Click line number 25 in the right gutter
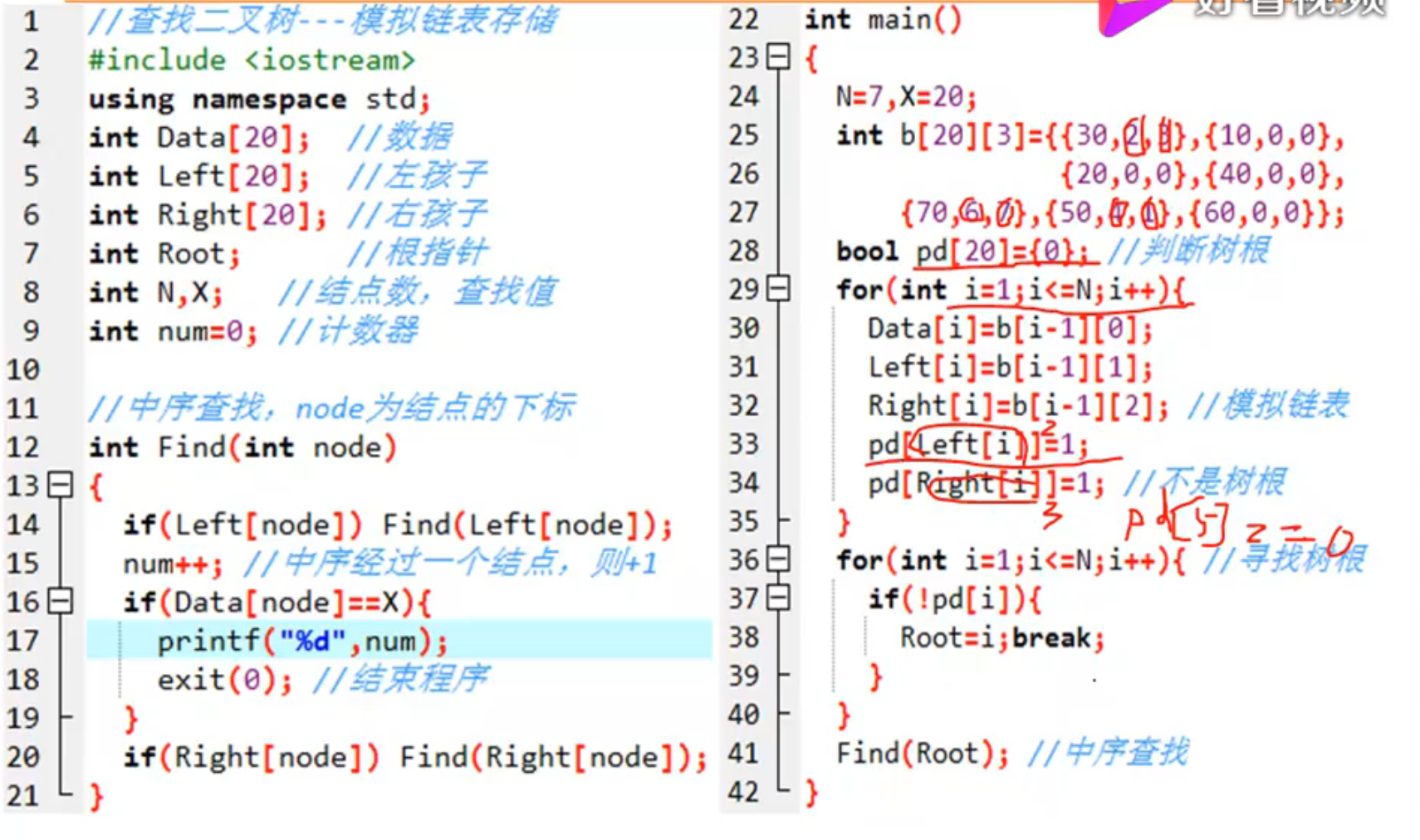This screenshot has height=840, width=1420. (x=744, y=136)
